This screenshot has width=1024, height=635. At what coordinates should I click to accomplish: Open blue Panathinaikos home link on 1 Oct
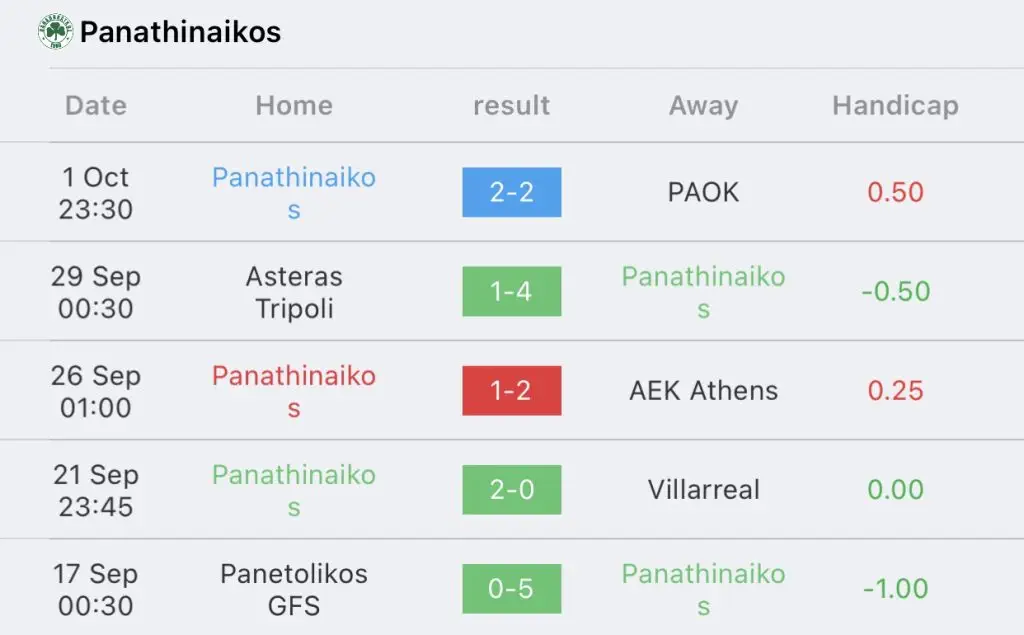point(294,193)
